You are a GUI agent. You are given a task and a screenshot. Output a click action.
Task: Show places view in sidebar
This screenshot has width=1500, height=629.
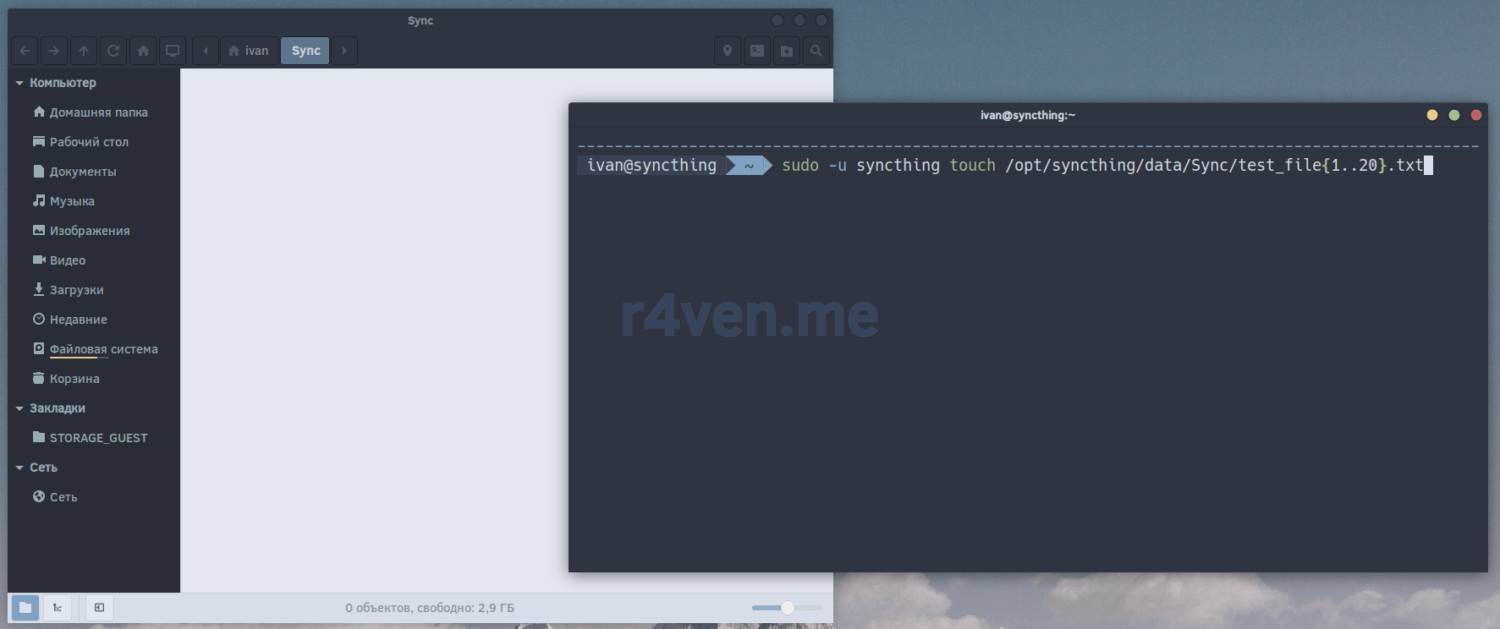point(26,607)
